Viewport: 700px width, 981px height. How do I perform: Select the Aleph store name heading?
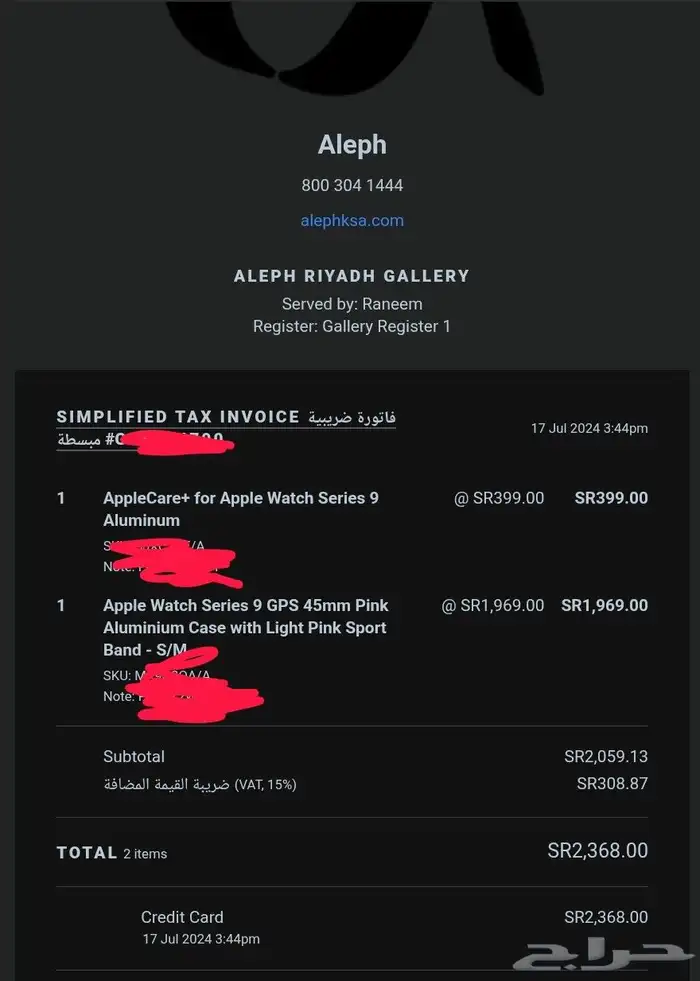point(352,145)
